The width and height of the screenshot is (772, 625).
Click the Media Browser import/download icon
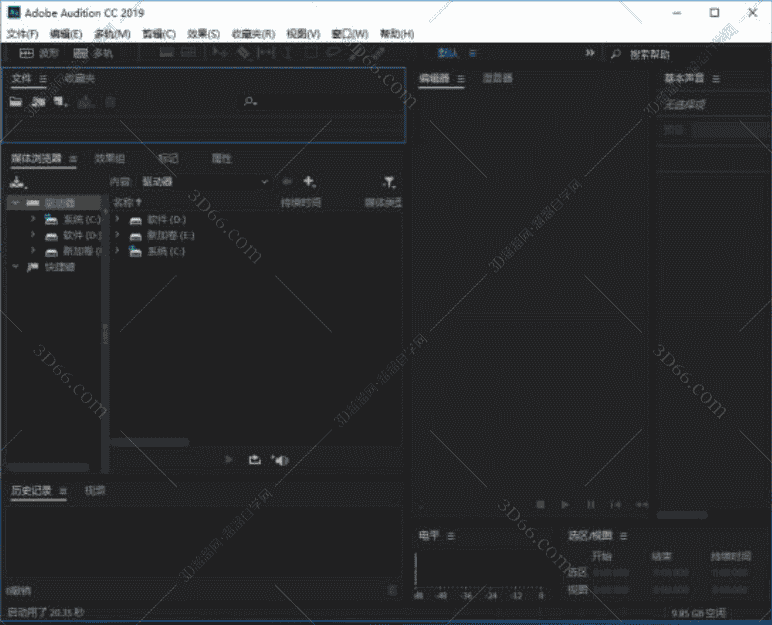tap(18, 182)
